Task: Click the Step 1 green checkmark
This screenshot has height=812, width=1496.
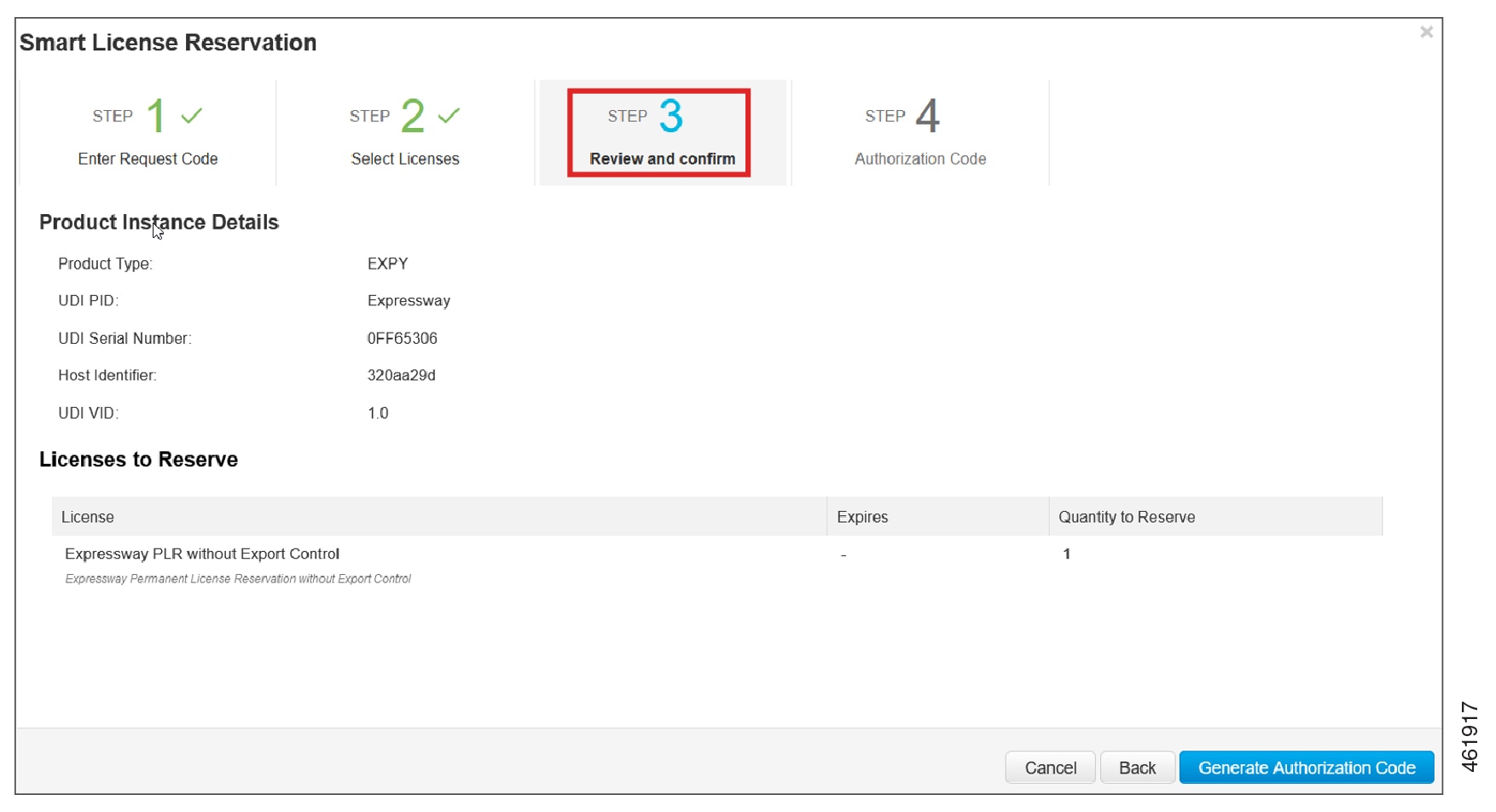Action: pyautogui.click(x=192, y=115)
